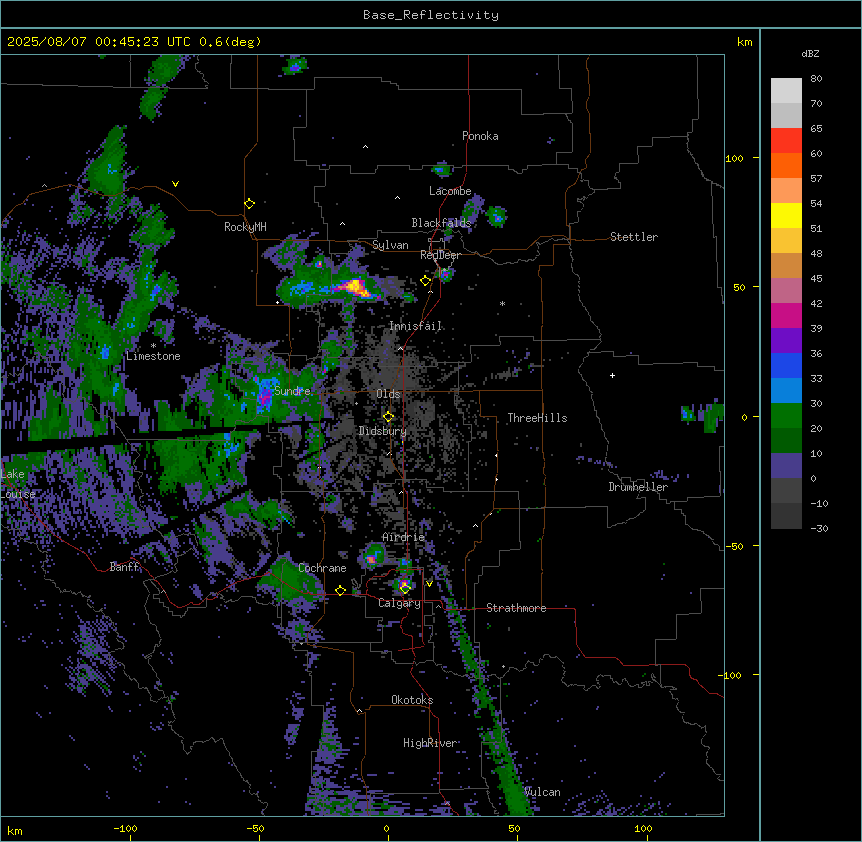Select the Ponoka city label
This screenshot has width=862, height=842.
click(x=480, y=136)
